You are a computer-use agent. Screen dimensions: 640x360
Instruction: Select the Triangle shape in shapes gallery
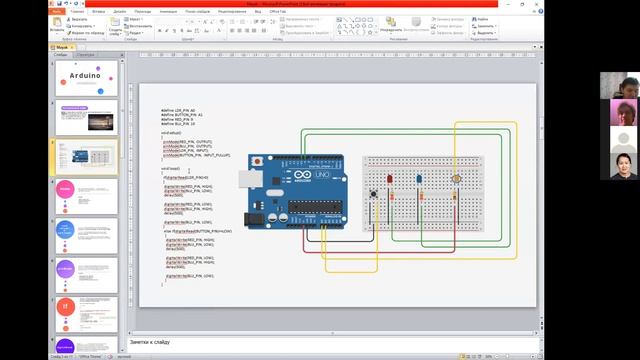tap(340, 26)
